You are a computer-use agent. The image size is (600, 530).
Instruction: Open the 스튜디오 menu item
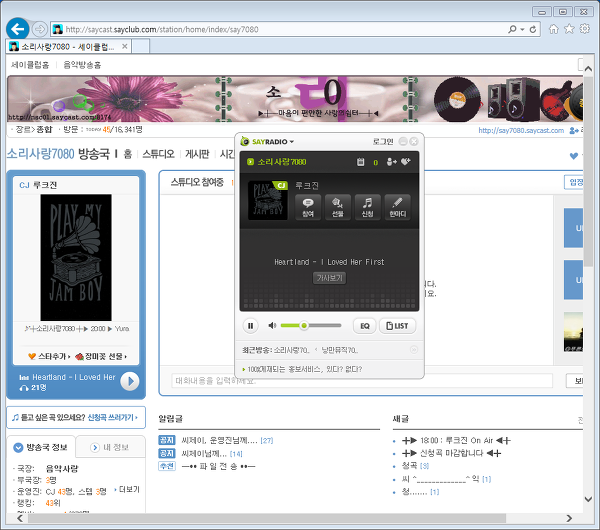[x=158, y=154]
